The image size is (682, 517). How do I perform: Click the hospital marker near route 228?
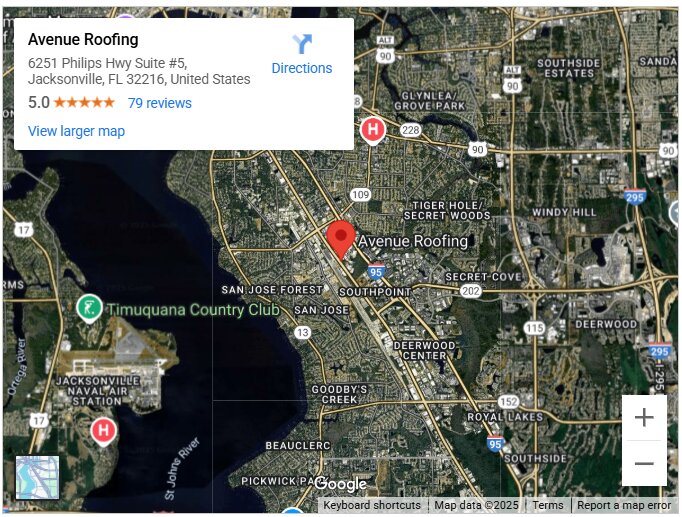(373, 130)
